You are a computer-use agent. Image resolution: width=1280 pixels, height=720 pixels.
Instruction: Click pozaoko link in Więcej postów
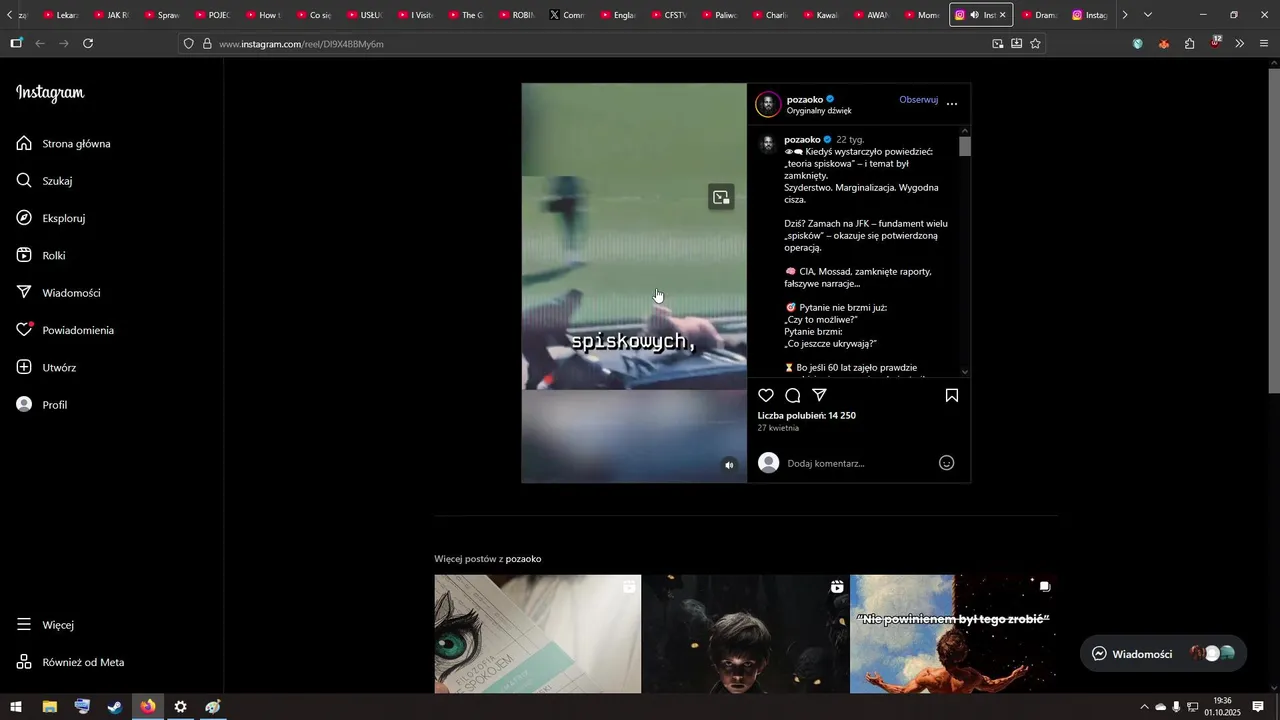click(523, 559)
